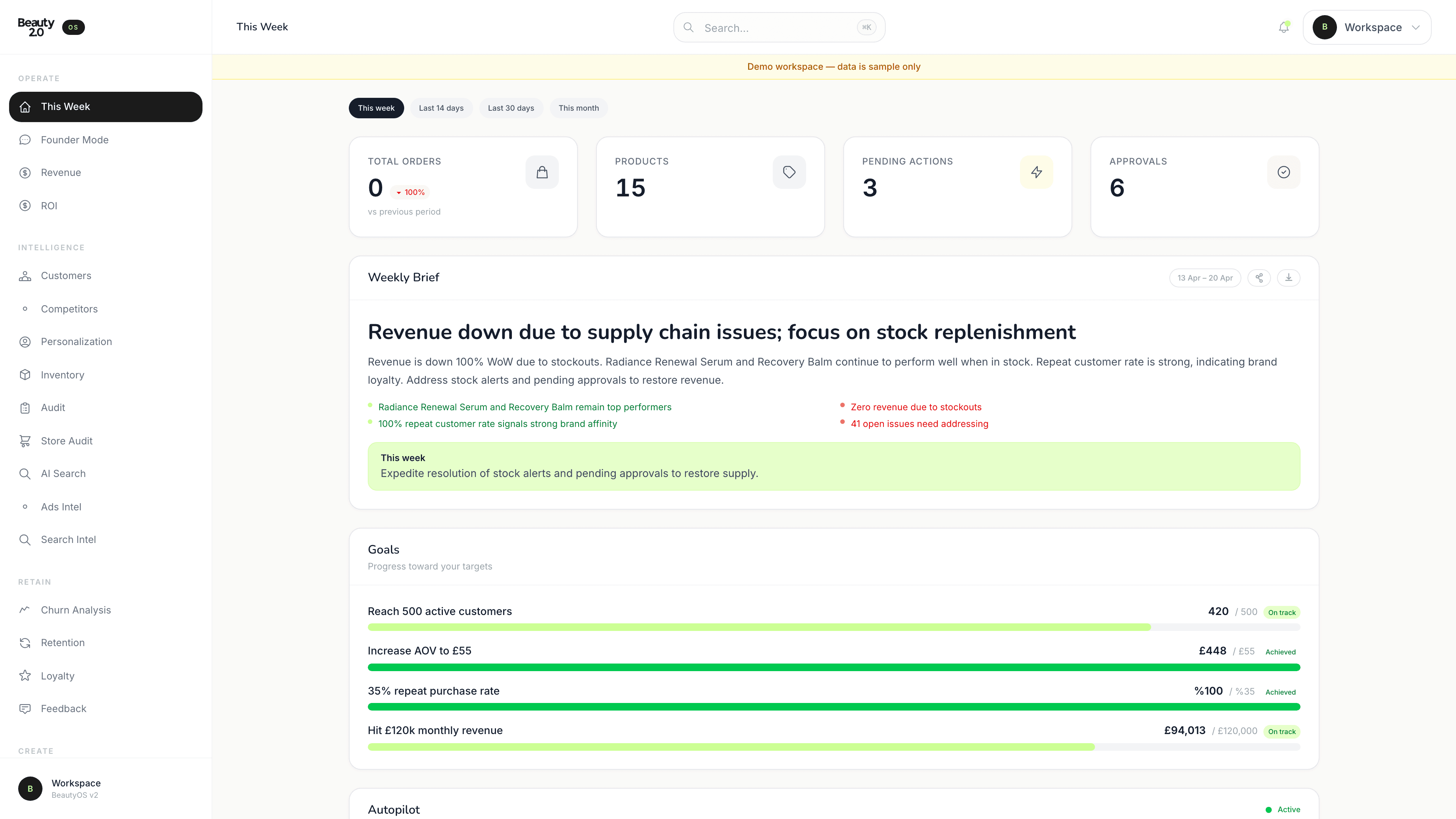Click the On track badge for active customers
This screenshot has height=819, width=1456.
point(1282,613)
